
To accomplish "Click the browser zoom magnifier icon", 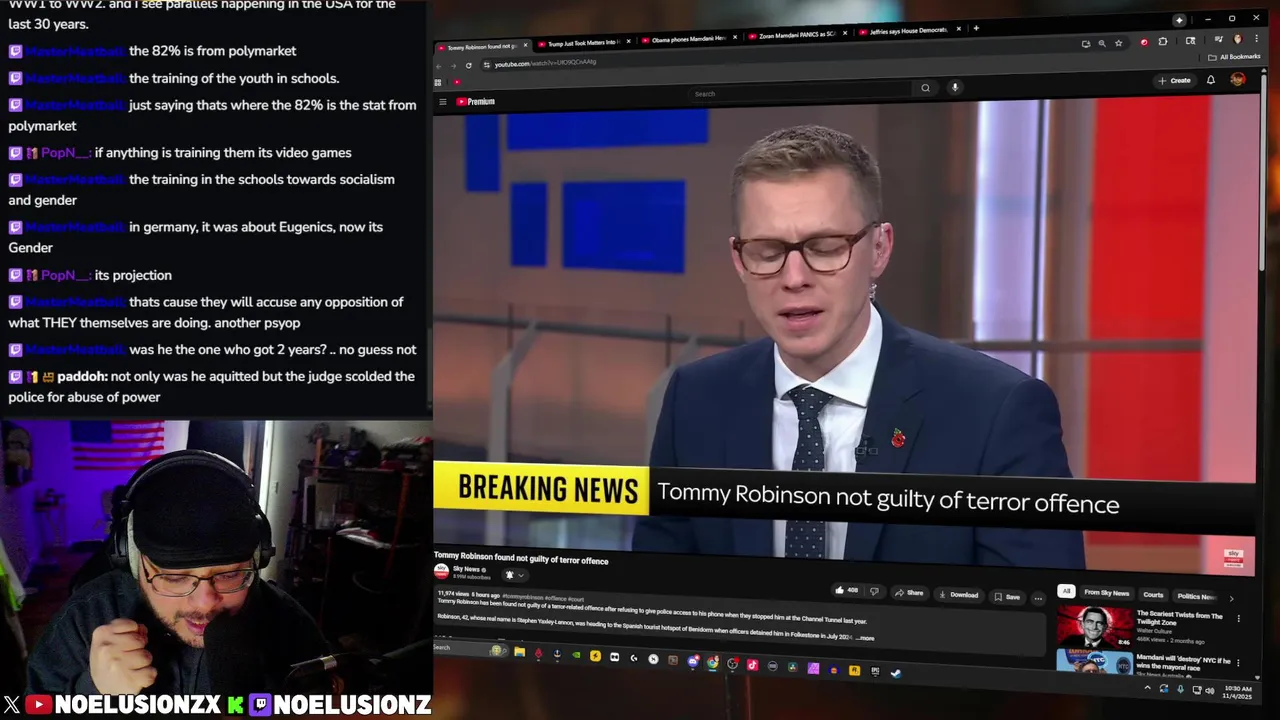I will (1102, 43).
